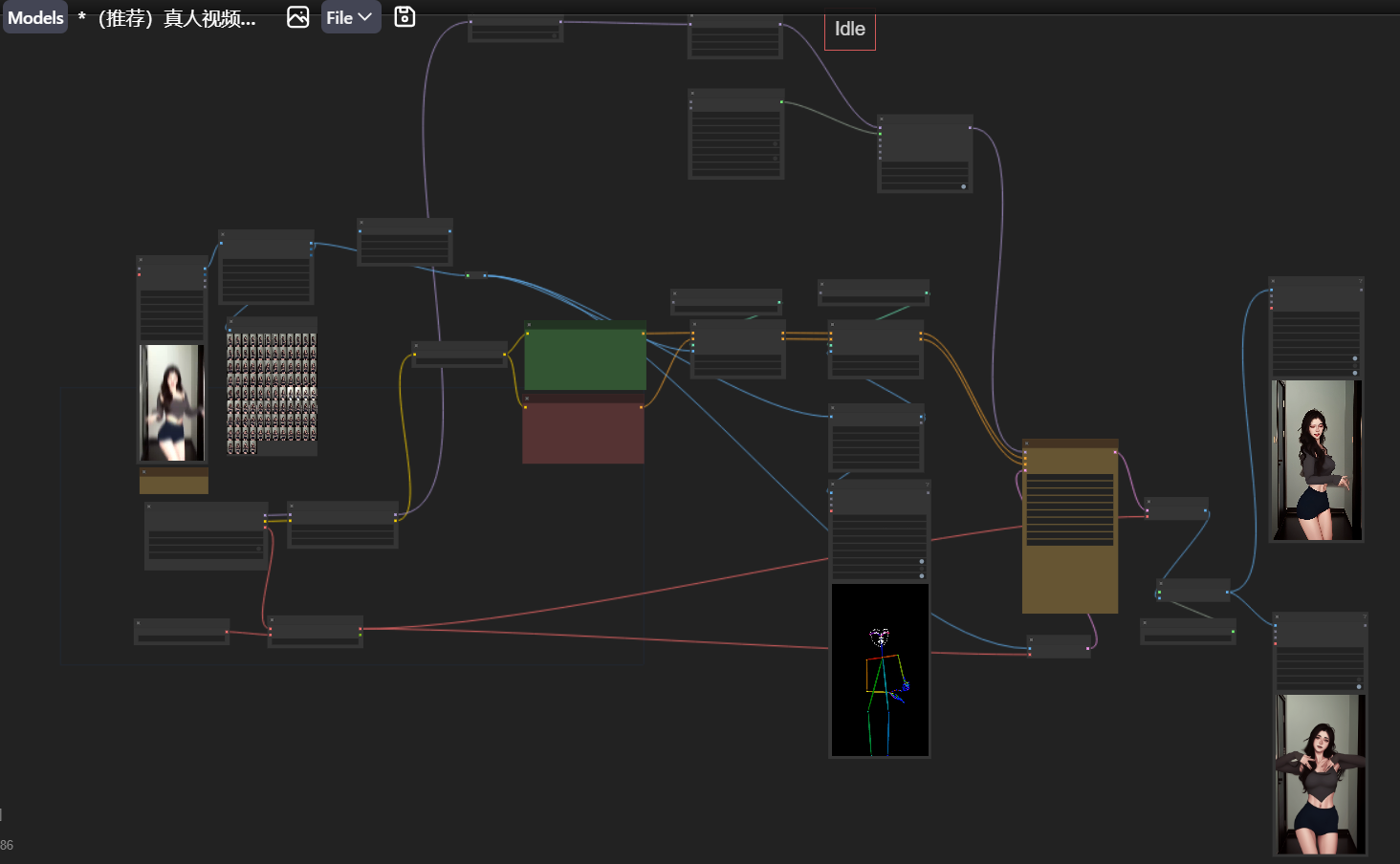Click the Idle status indicator
The width and height of the screenshot is (1400, 864).
pyautogui.click(x=849, y=30)
